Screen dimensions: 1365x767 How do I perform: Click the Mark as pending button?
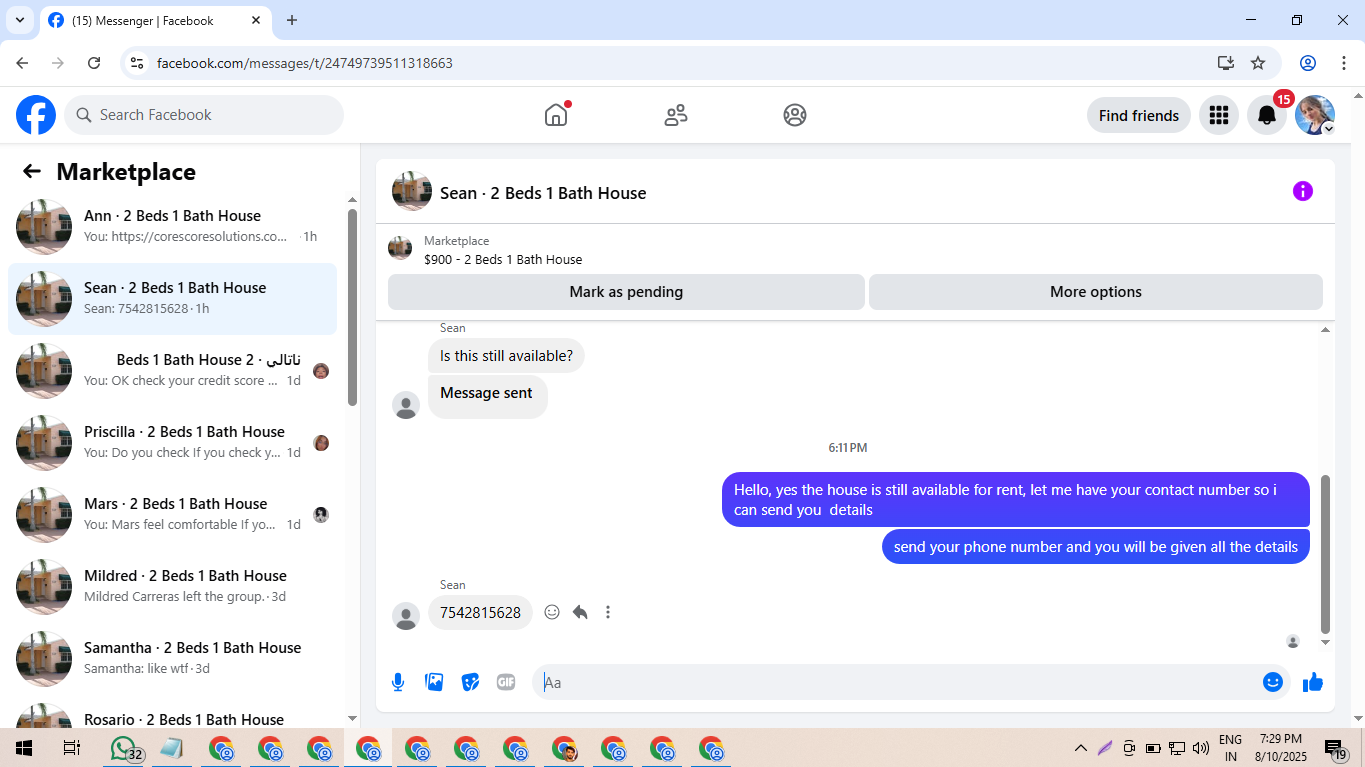tap(626, 292)
